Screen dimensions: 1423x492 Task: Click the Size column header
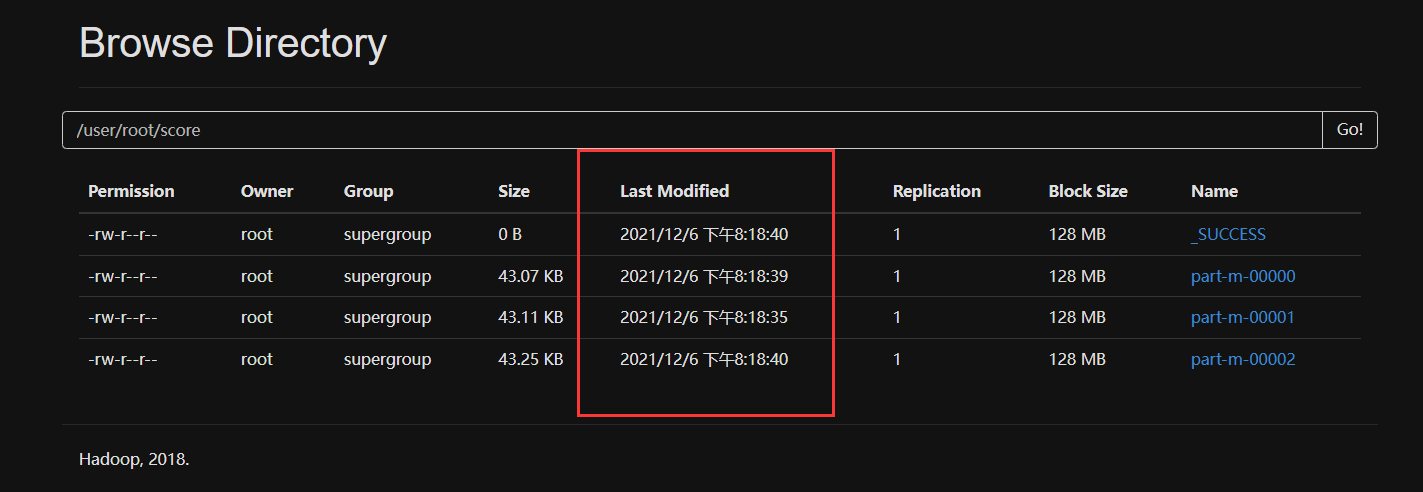(x=514, y=191)
